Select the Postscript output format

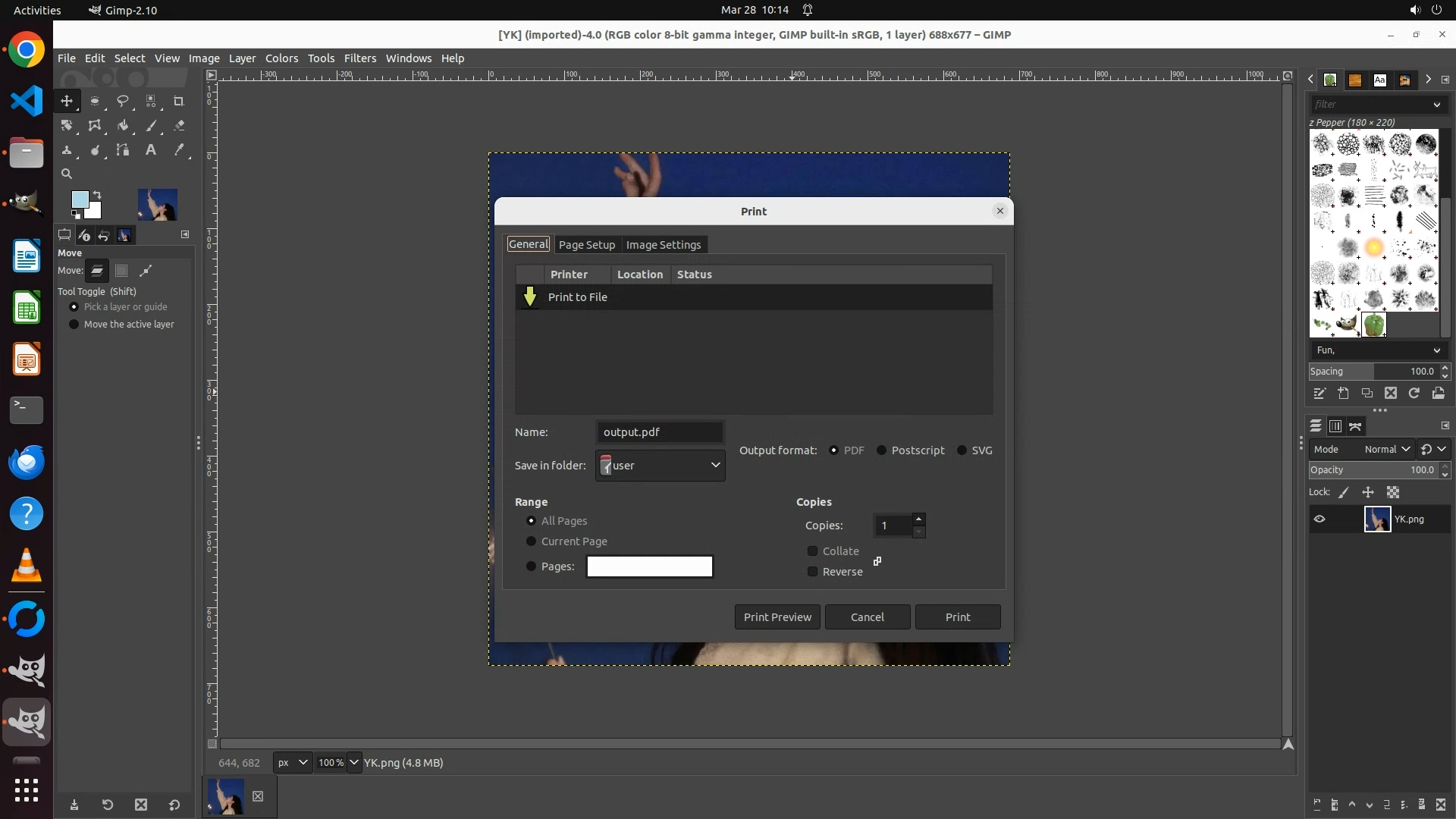coord(881,450)
